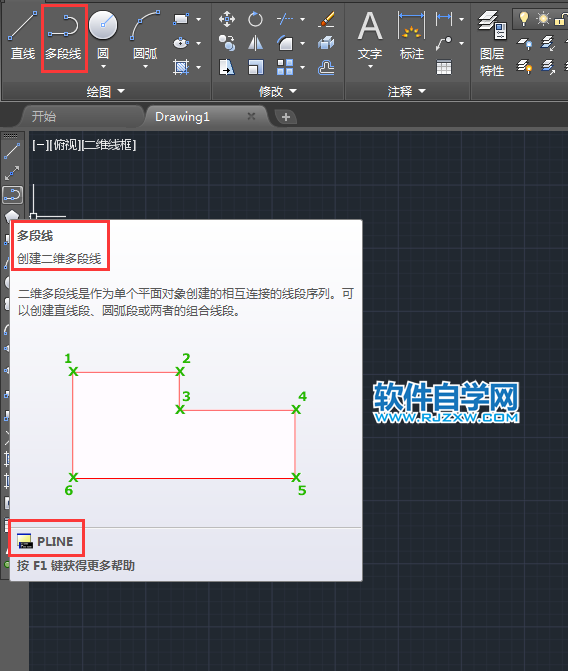
Task: Click the Polygon tool in the left vertical toolbar
Action: [x=12, y=215]
